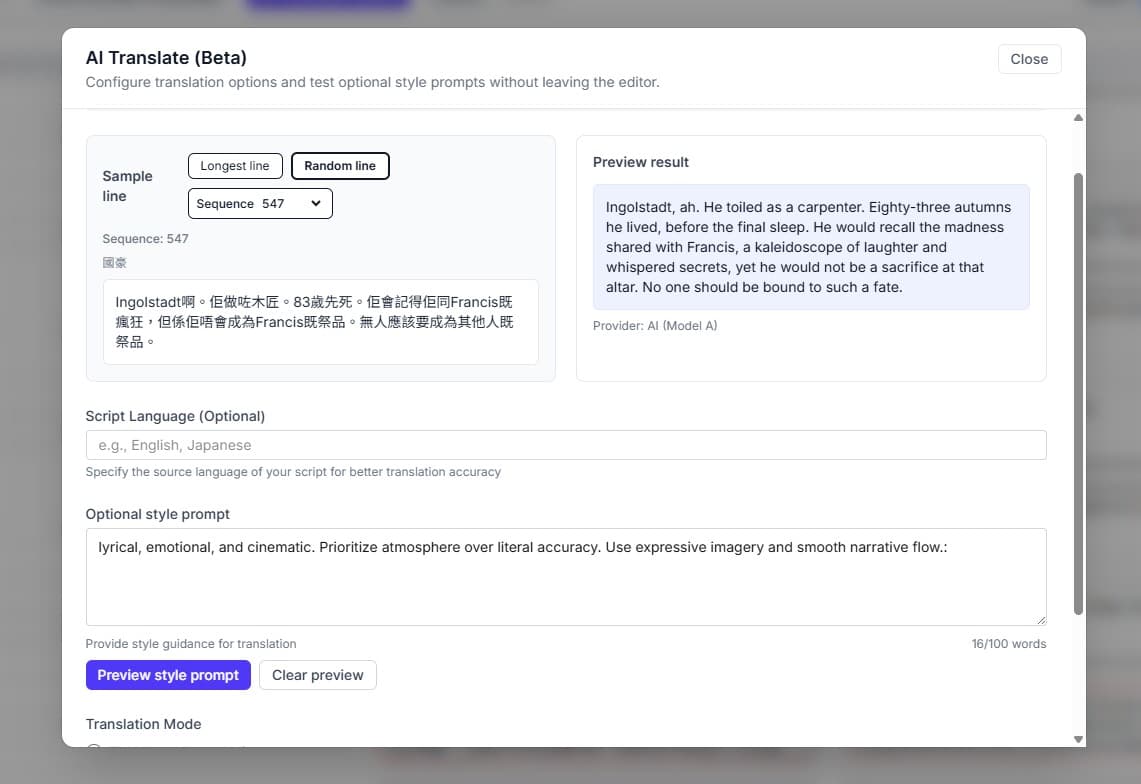Click the 16/100 words counter
1141x784 pixels.
1008,644
